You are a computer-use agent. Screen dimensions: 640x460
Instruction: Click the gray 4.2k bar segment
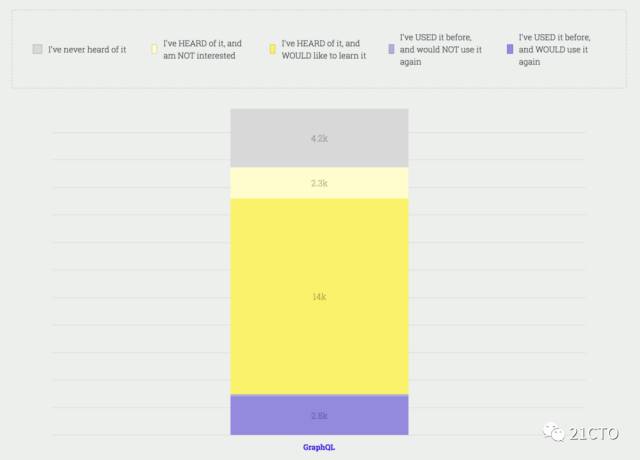coord(319,138)
